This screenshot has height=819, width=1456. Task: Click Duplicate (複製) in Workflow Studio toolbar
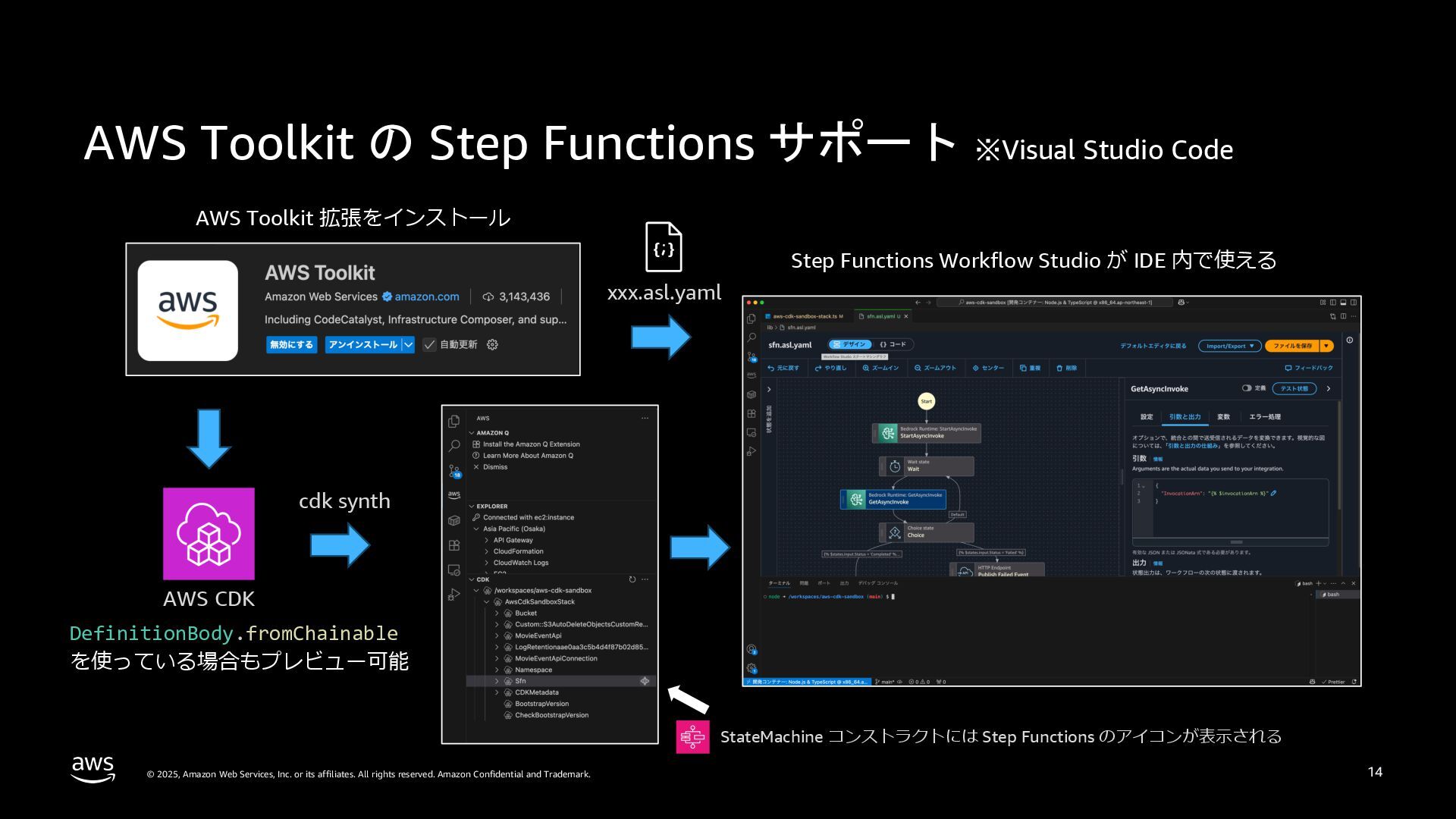tap(1030, 368)
